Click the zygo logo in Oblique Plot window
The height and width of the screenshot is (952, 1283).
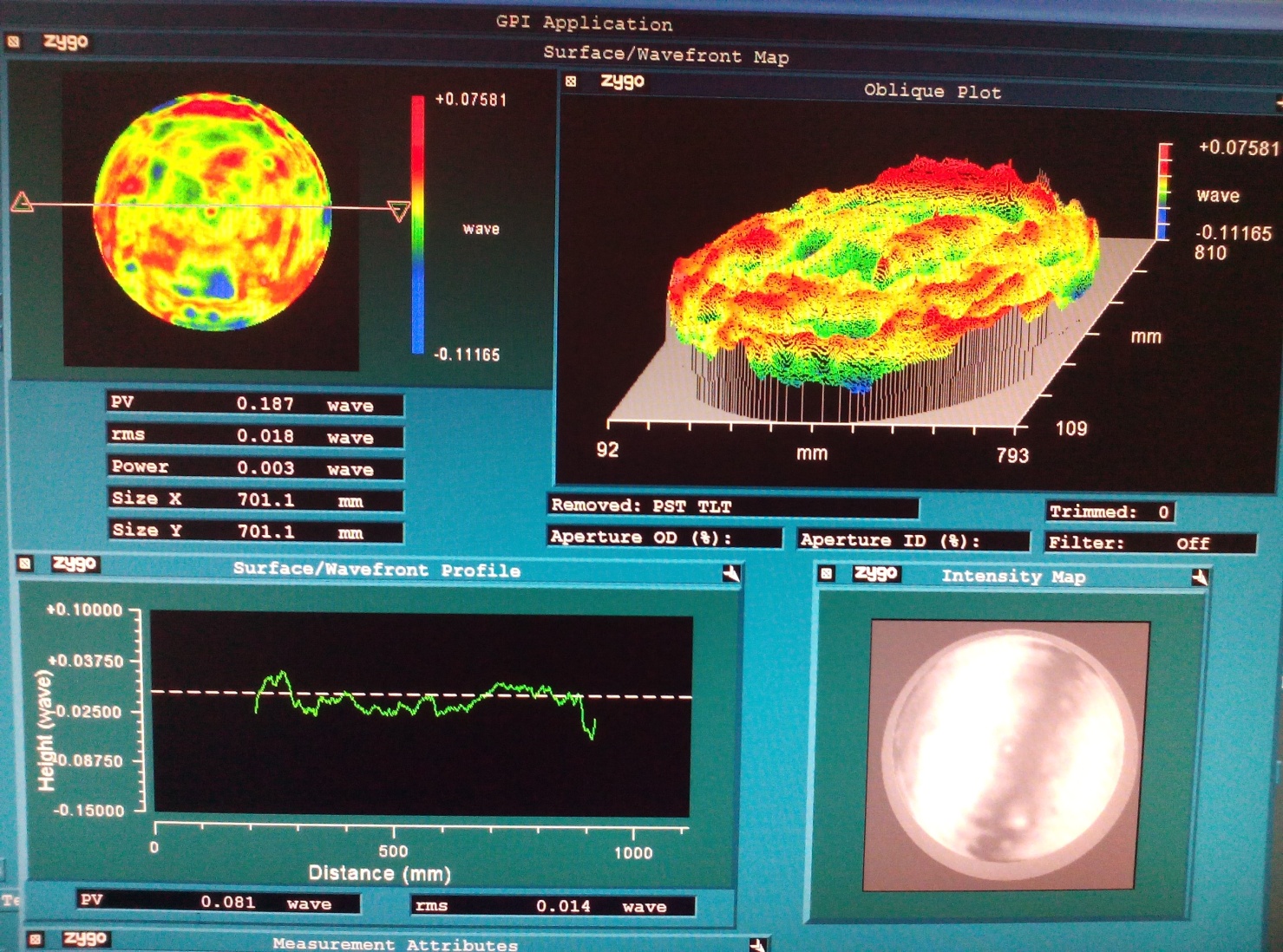pos(622,82)
